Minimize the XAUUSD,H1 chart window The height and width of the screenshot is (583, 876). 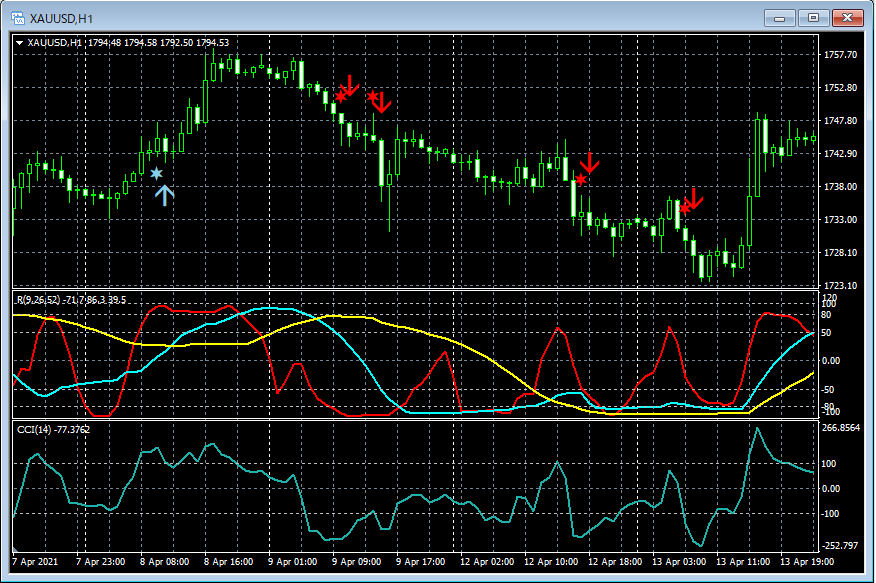pyautogui.click(x=781, y=17)
